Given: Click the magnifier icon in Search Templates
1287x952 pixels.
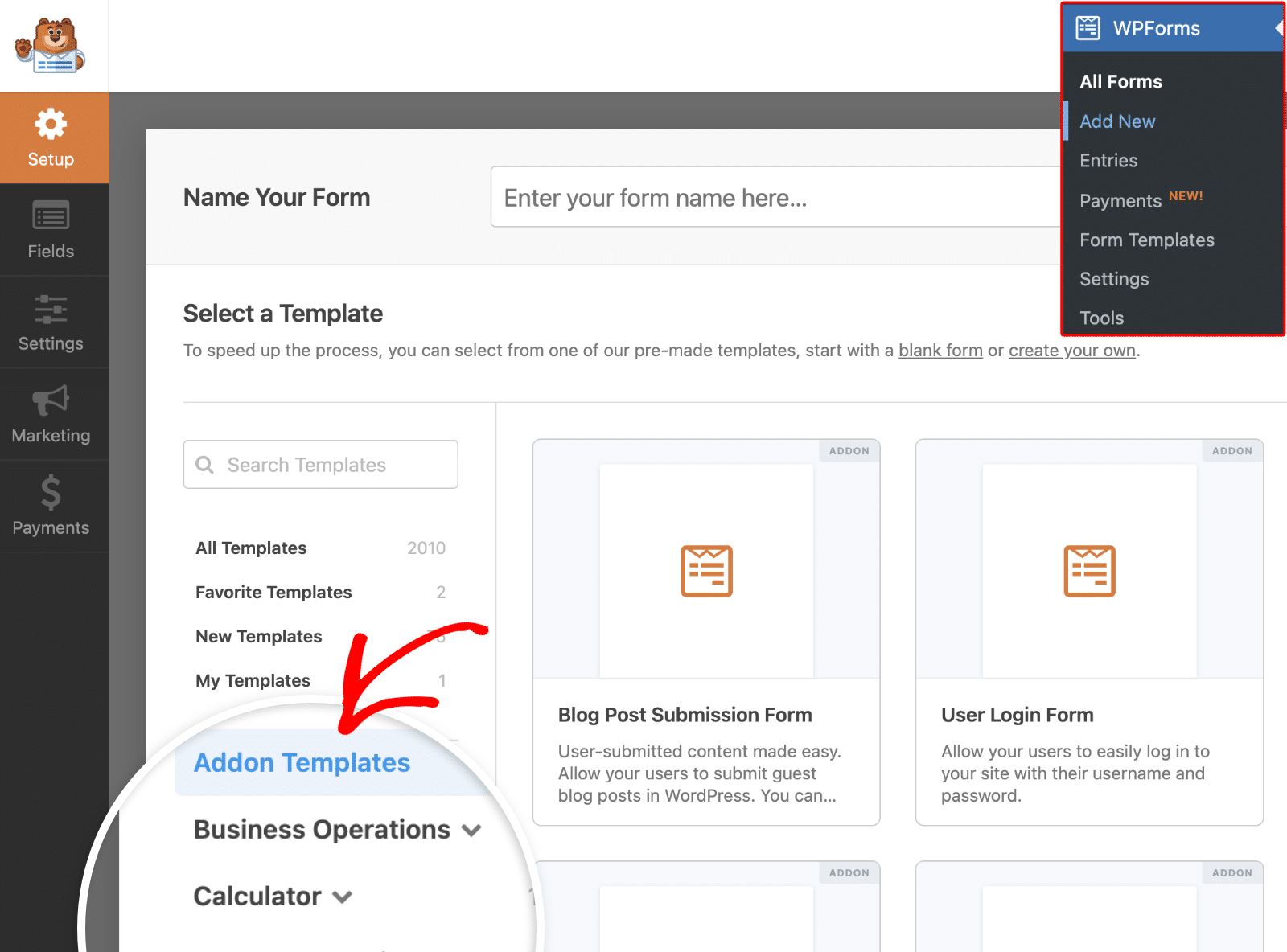Looking at the screenshot, I should coord(205,465).
